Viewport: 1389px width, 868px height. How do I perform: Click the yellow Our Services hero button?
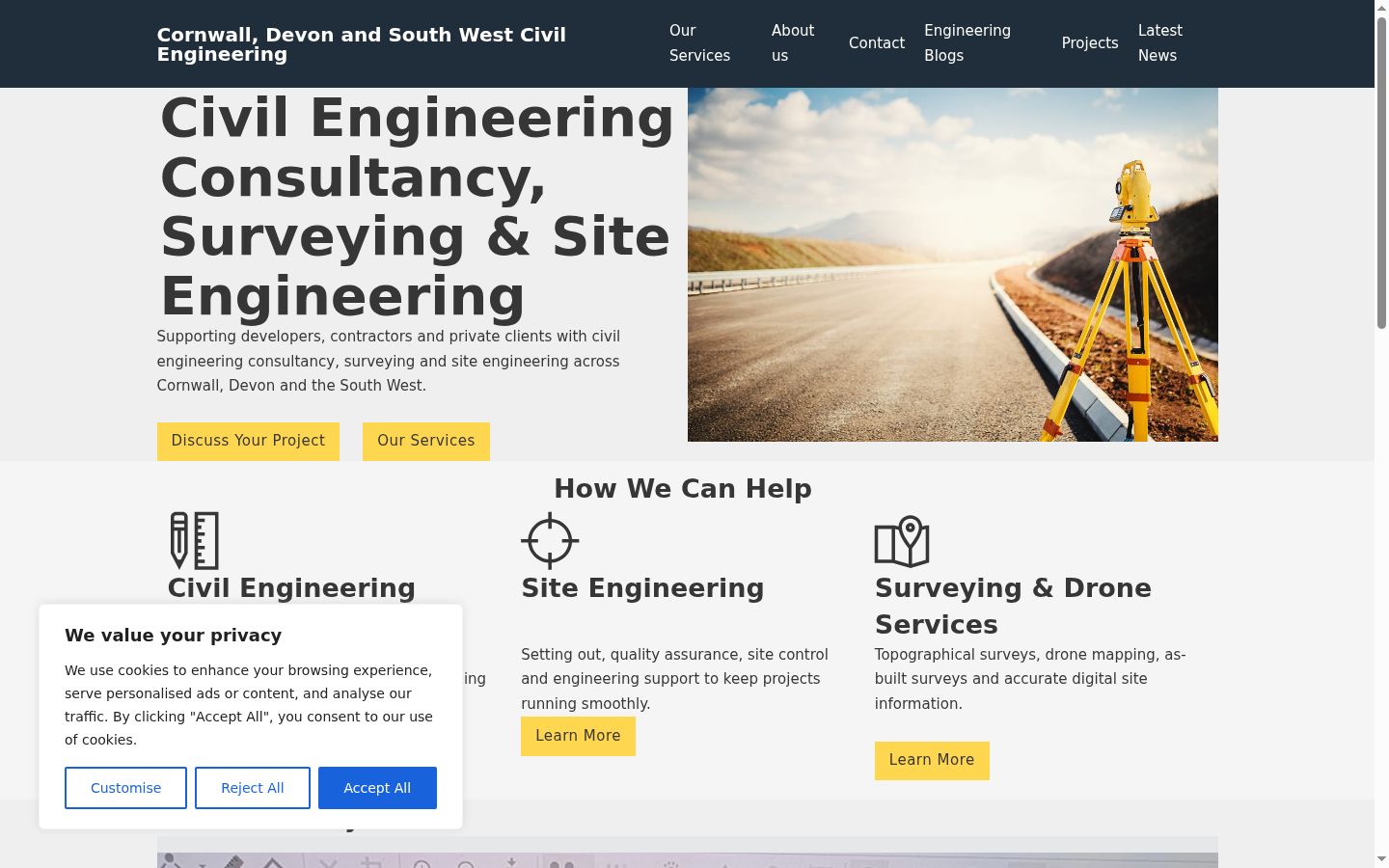coord(426,441)
